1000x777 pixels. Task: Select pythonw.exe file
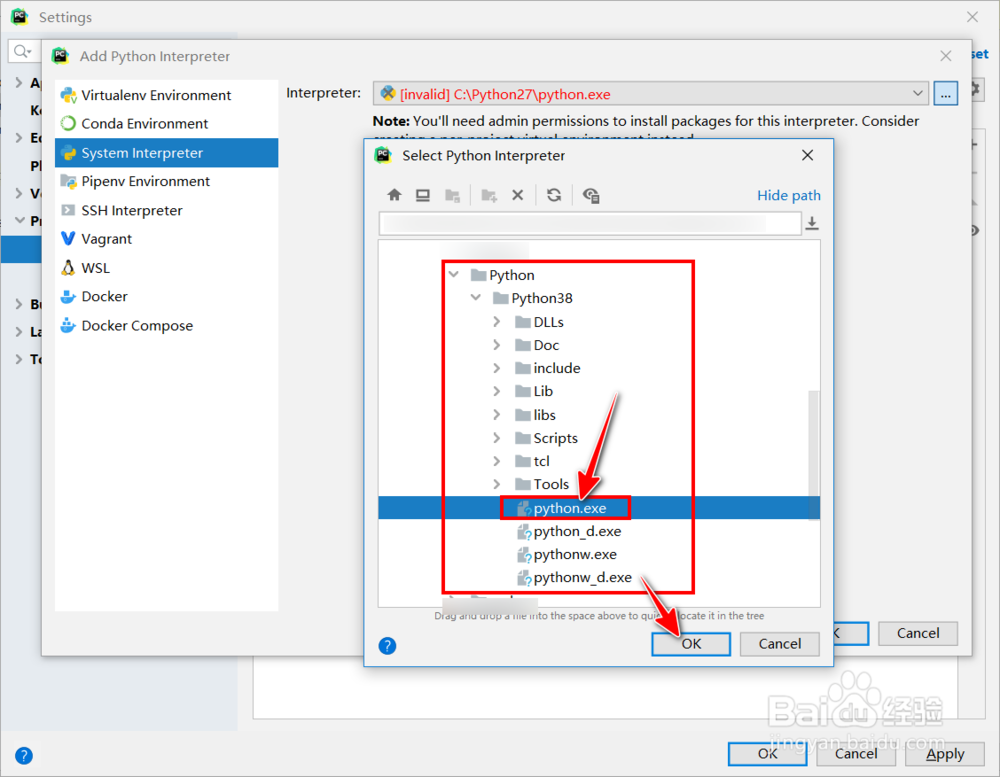[x=575, y=554]
